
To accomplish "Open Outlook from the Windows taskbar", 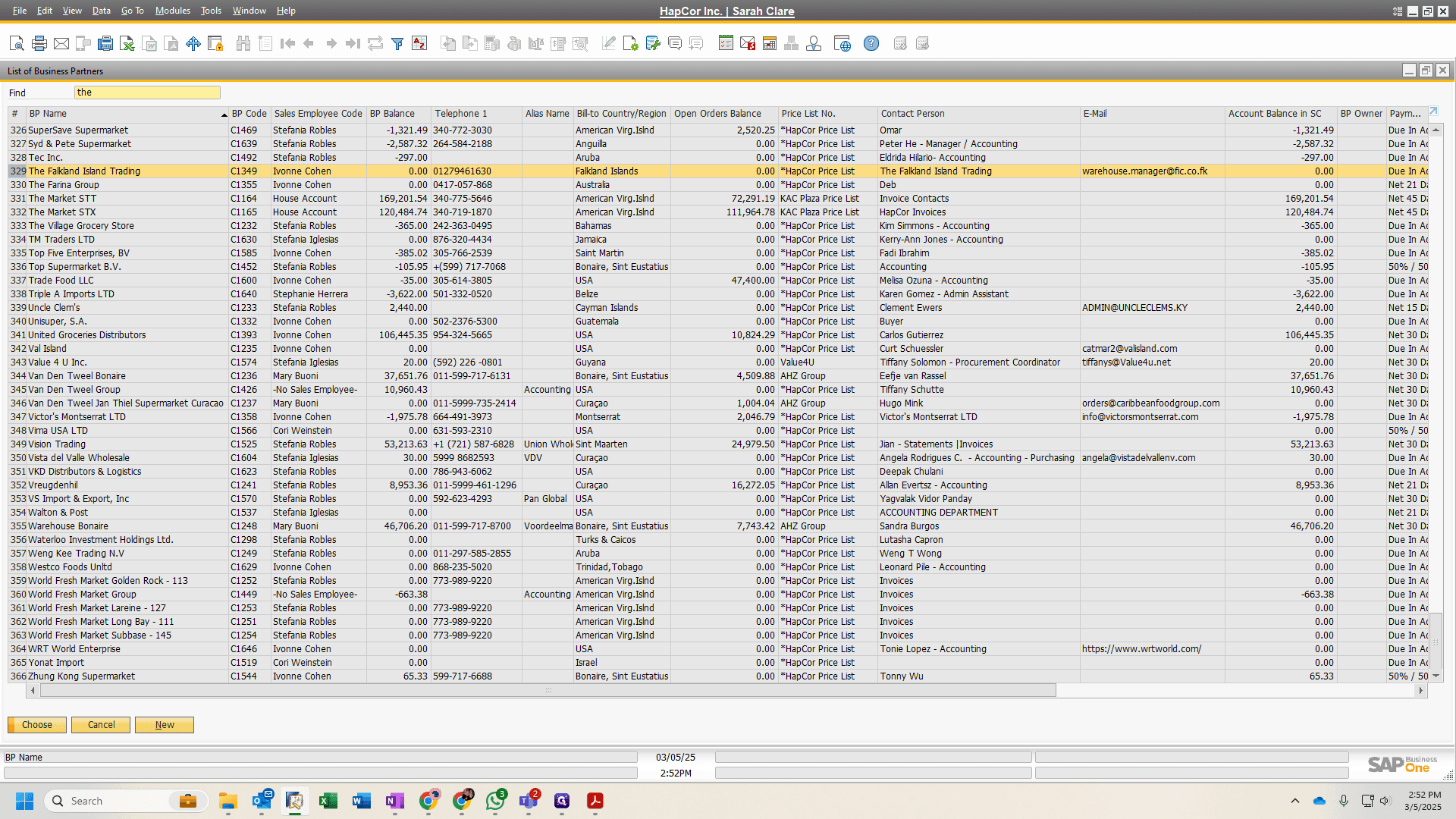I will [262, 801].
